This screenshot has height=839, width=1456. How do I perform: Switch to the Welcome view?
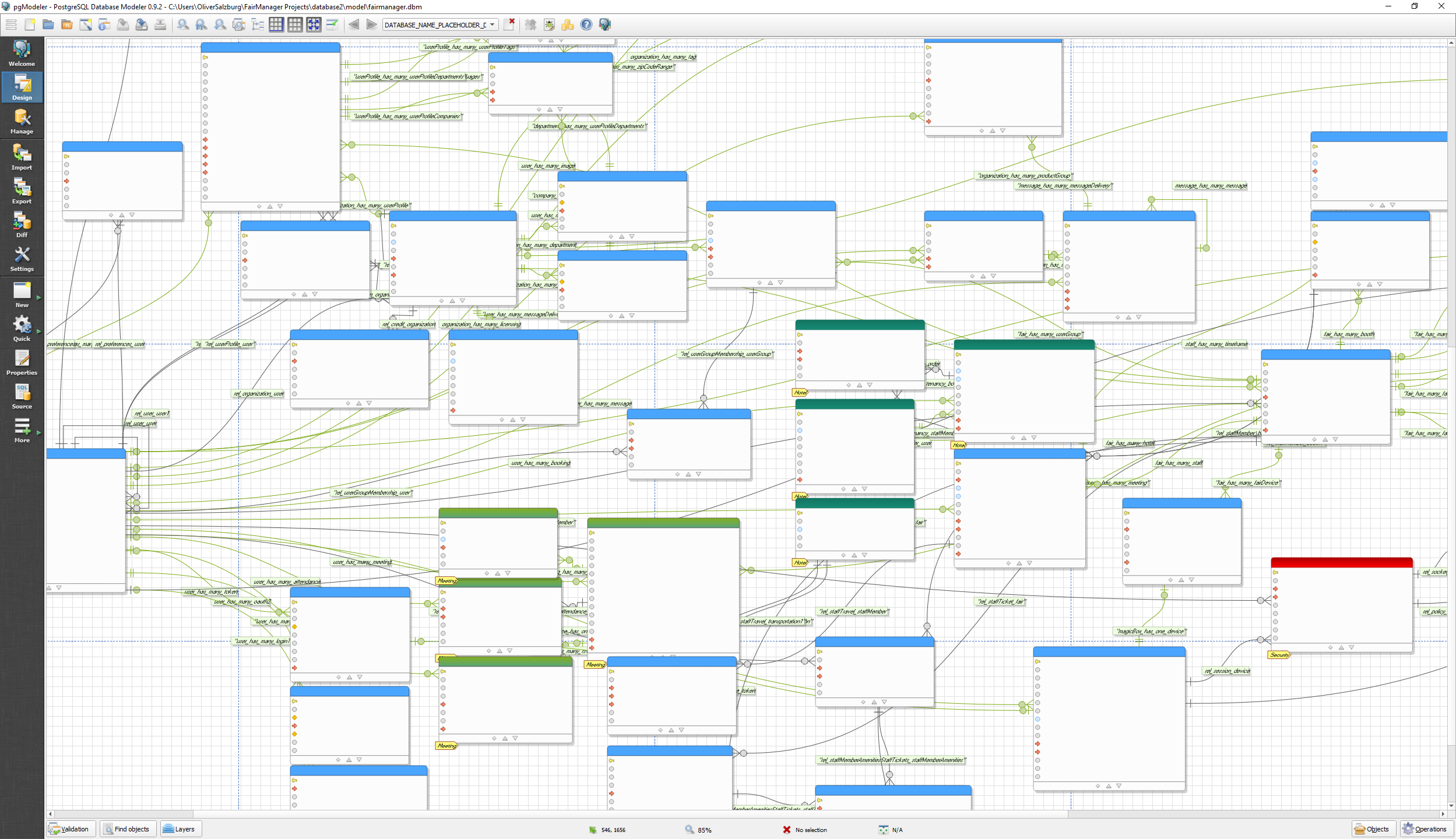tap(22, 52)
